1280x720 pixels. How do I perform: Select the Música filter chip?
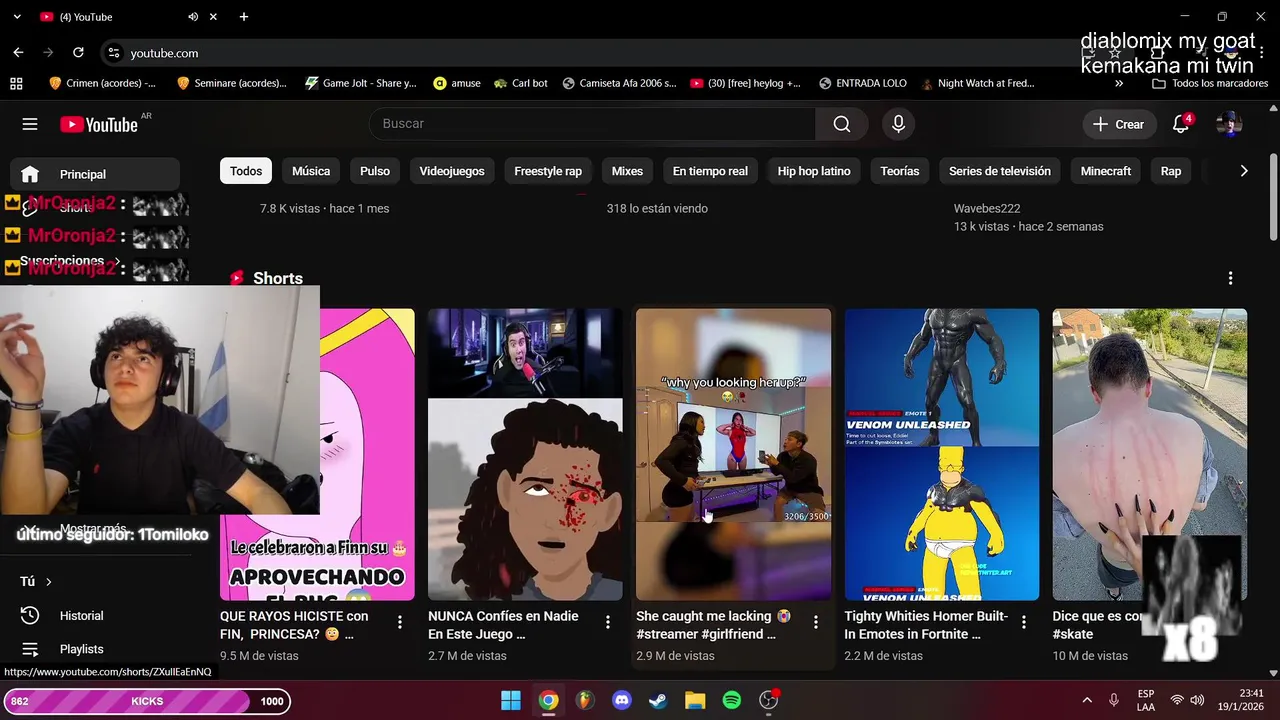[x=311, y=171]
